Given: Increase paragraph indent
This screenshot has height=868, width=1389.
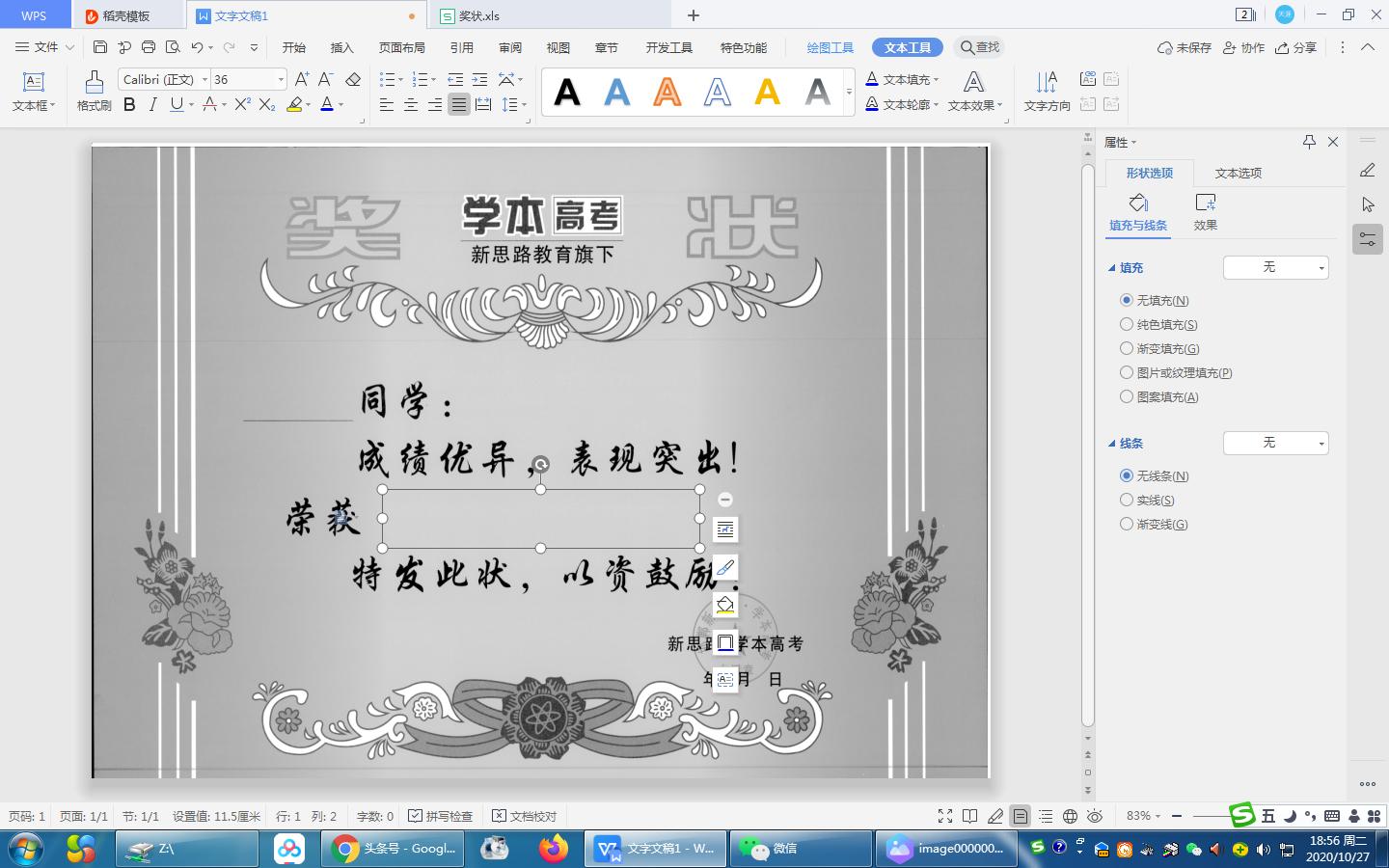Looking at the screenshot, I should 479,79.
